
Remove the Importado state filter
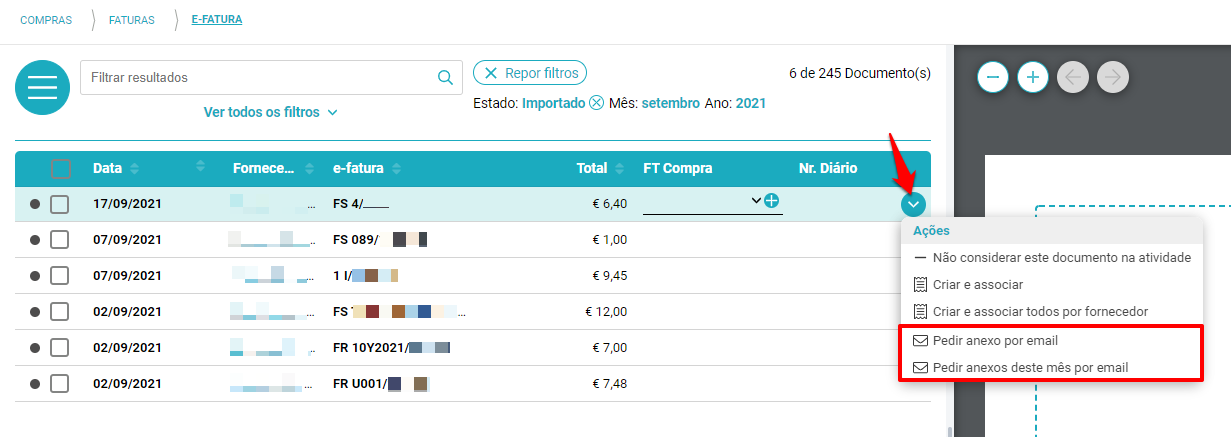[x=596, y=103]
